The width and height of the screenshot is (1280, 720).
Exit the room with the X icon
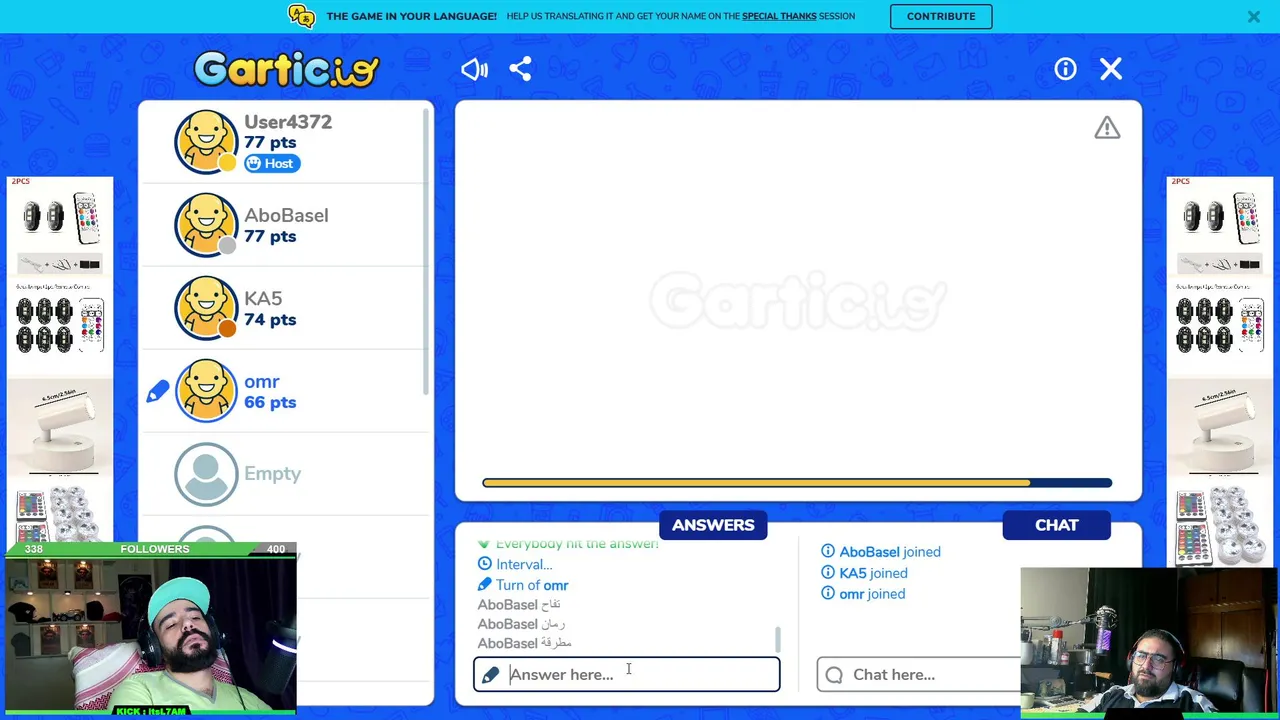coord(1111,69)
